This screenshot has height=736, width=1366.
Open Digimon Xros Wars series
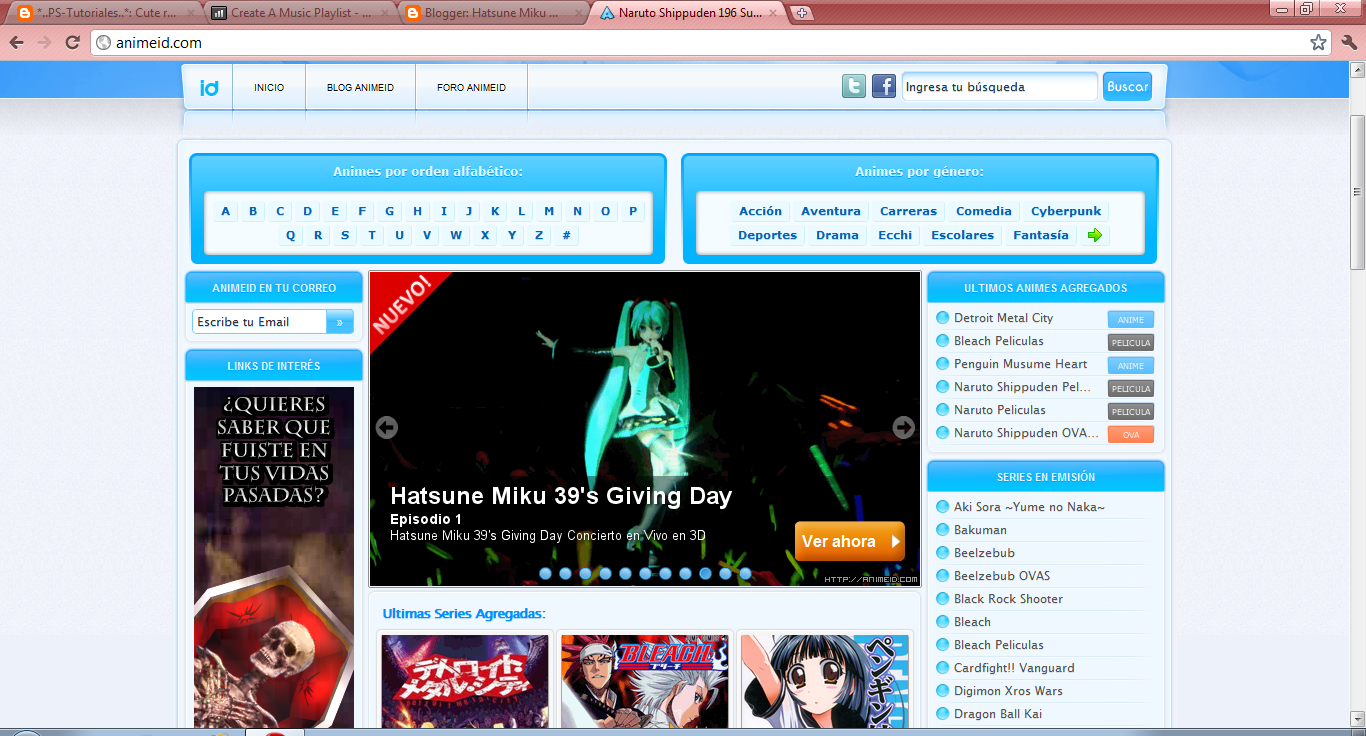(x=1008, y=691)
